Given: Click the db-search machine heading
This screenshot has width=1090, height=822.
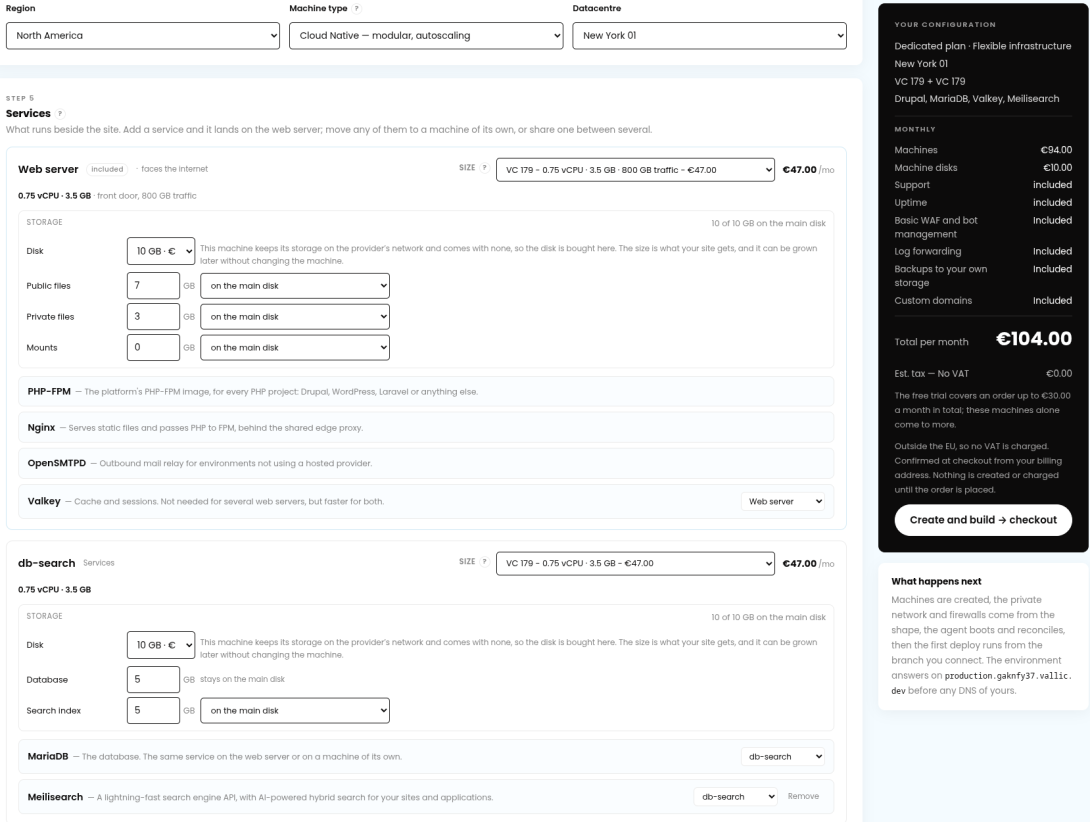Looking at the screenshot, I should (x=47, y=563).
